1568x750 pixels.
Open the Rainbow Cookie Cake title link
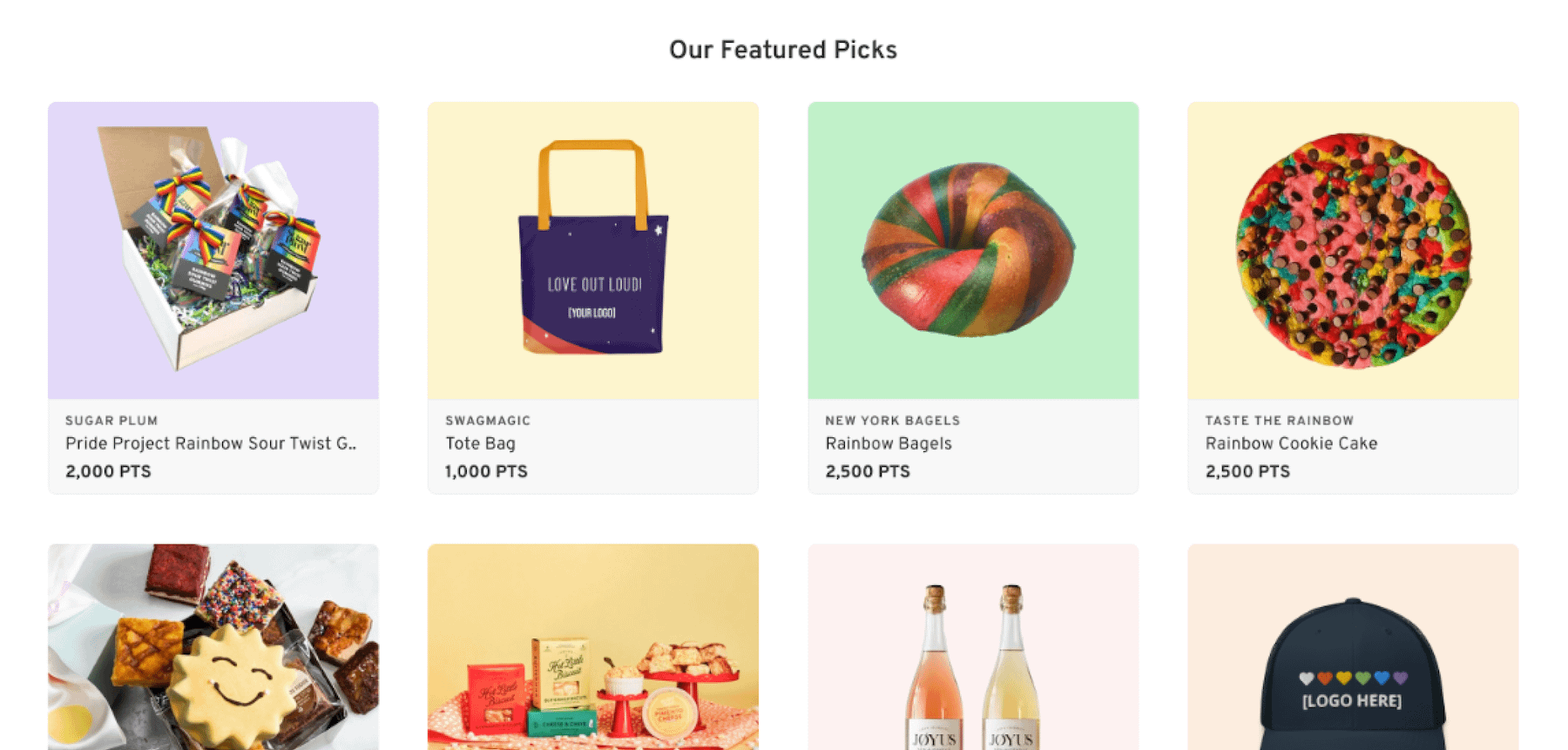click(1291, 443)
